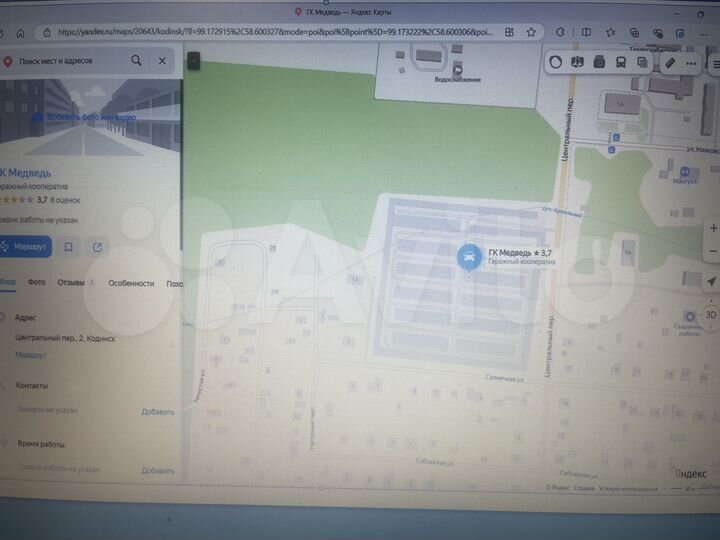Image resolution: width=720 pixels, height=540 pixels.
Task: Toggle the 3D map tilt button
Action: 710,313
